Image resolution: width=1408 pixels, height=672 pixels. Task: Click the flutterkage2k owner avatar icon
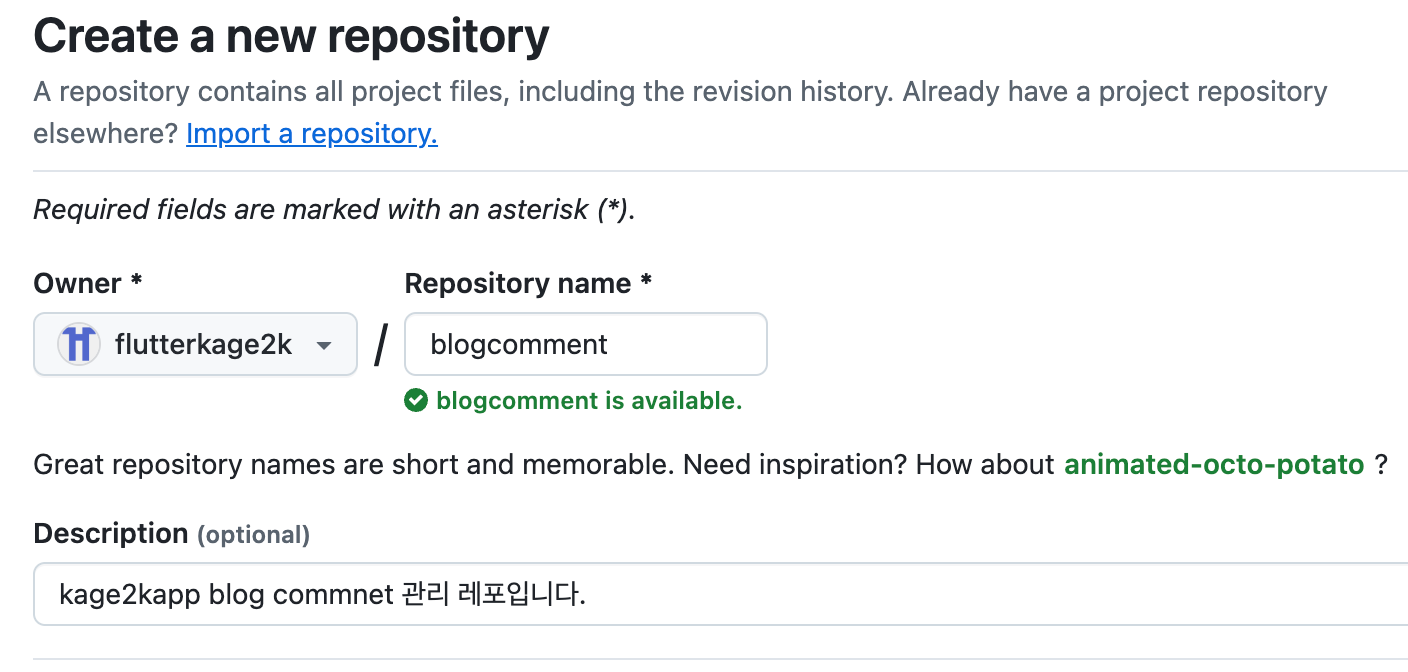coord(78,345)
